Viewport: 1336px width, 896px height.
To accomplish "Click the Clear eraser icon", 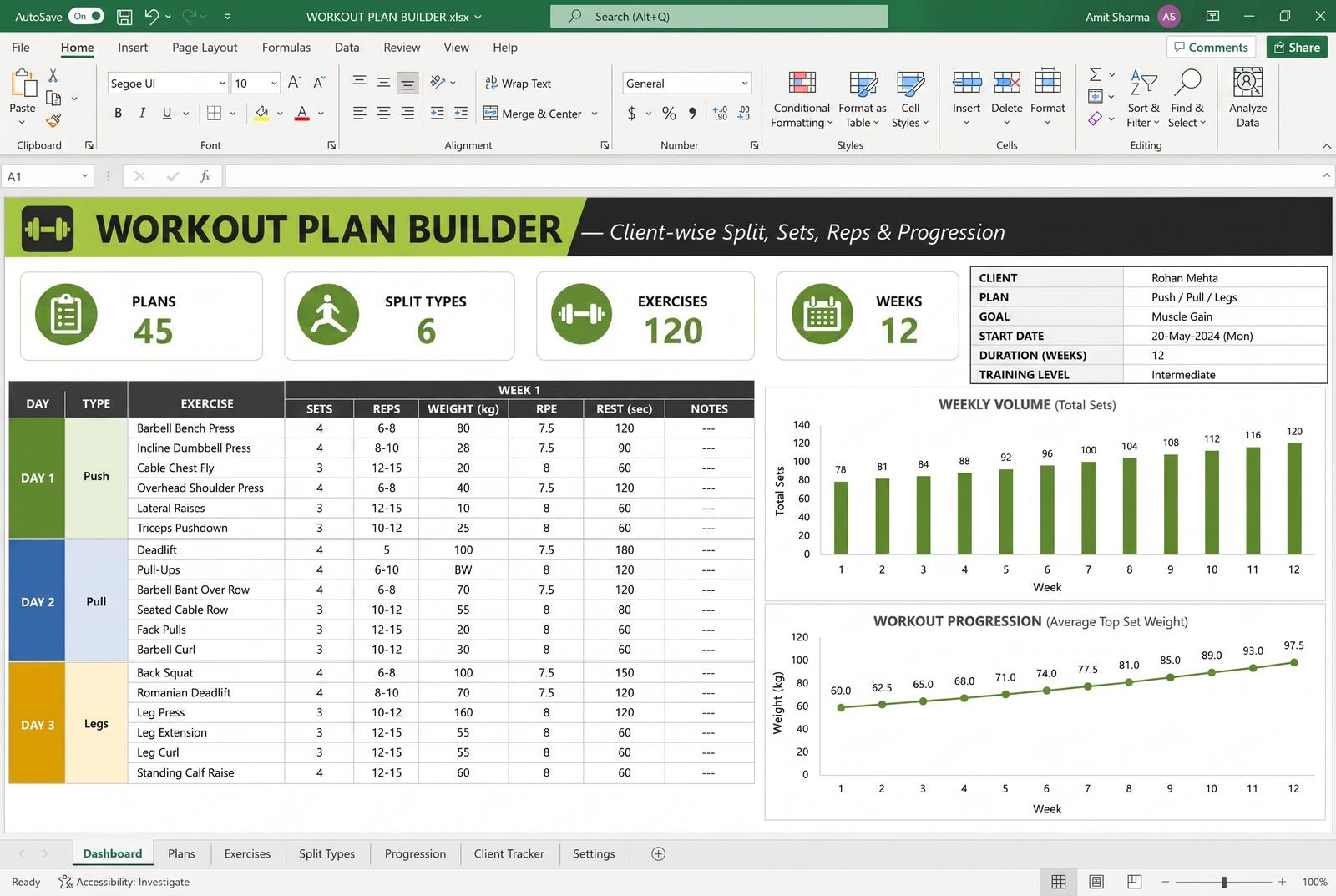I will click(x=1096, y=119).
